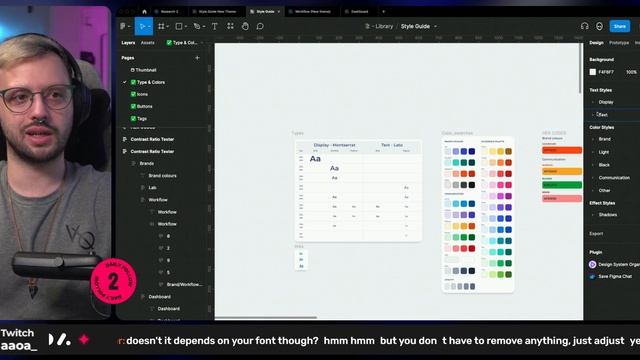Click the Library breadcrumb link
Viewport: 640px width, 360px height.
click(384, 26)
